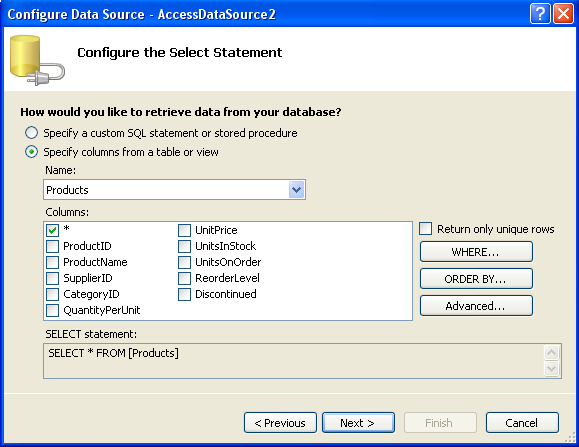The width and height of the screenshot is (579, 447).
Task: Uncheck the asterisk all-columns checkbox
Action: pyautogui.click(x=52, y=230)
